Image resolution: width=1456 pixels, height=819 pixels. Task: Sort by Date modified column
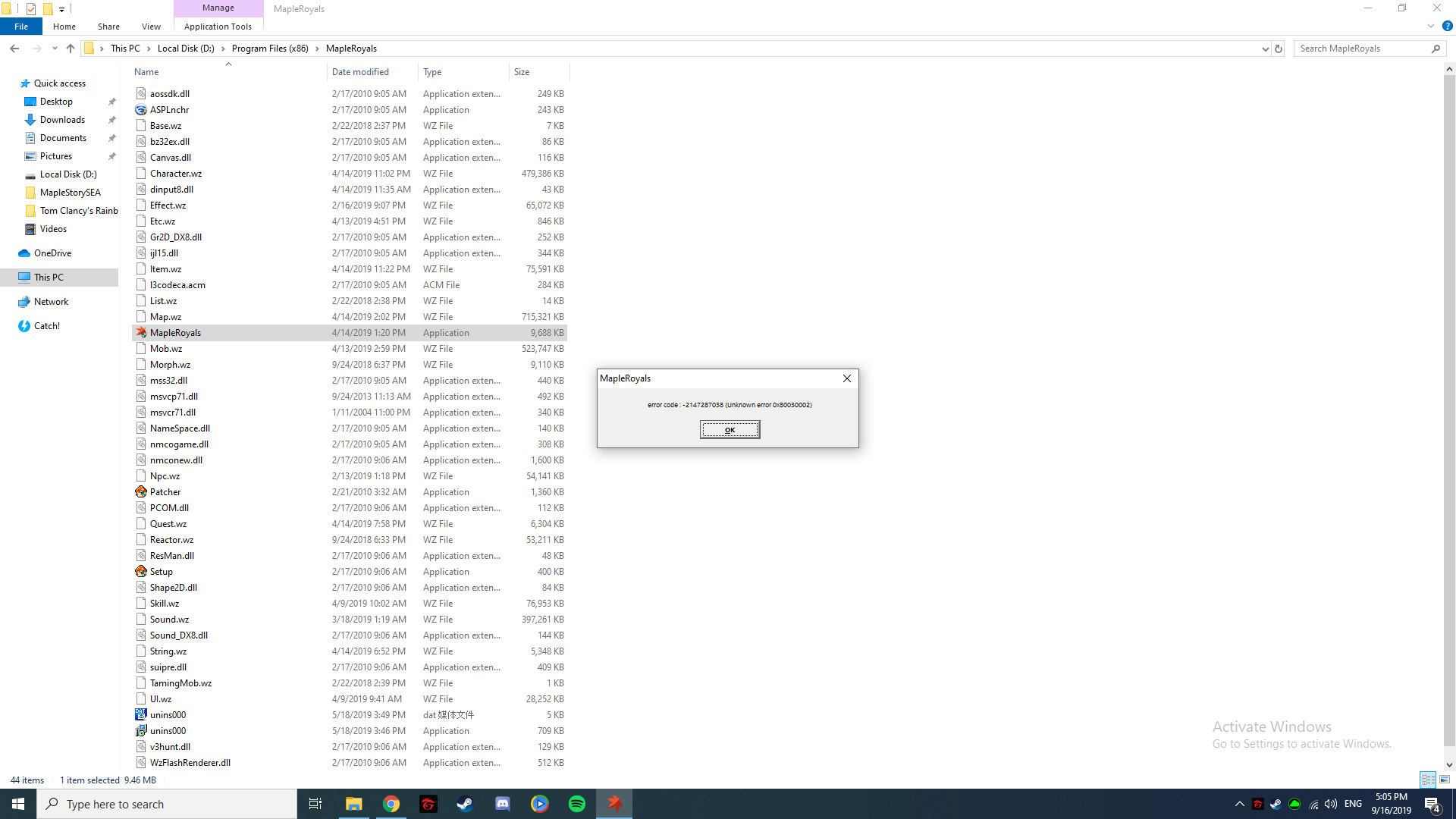372,72
